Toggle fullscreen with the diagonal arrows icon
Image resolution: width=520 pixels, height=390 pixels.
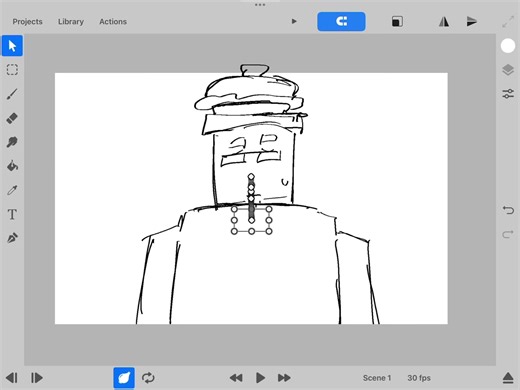[x=508, y=22]
